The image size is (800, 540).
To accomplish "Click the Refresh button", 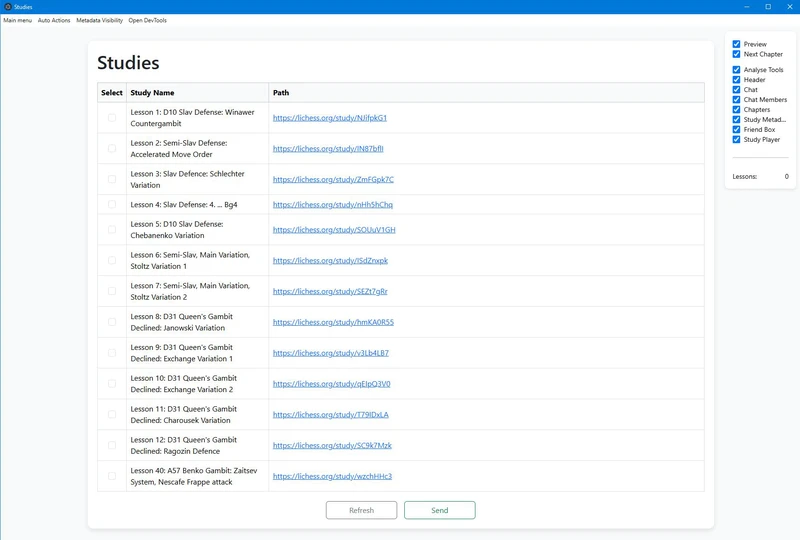I will point(361,510).
